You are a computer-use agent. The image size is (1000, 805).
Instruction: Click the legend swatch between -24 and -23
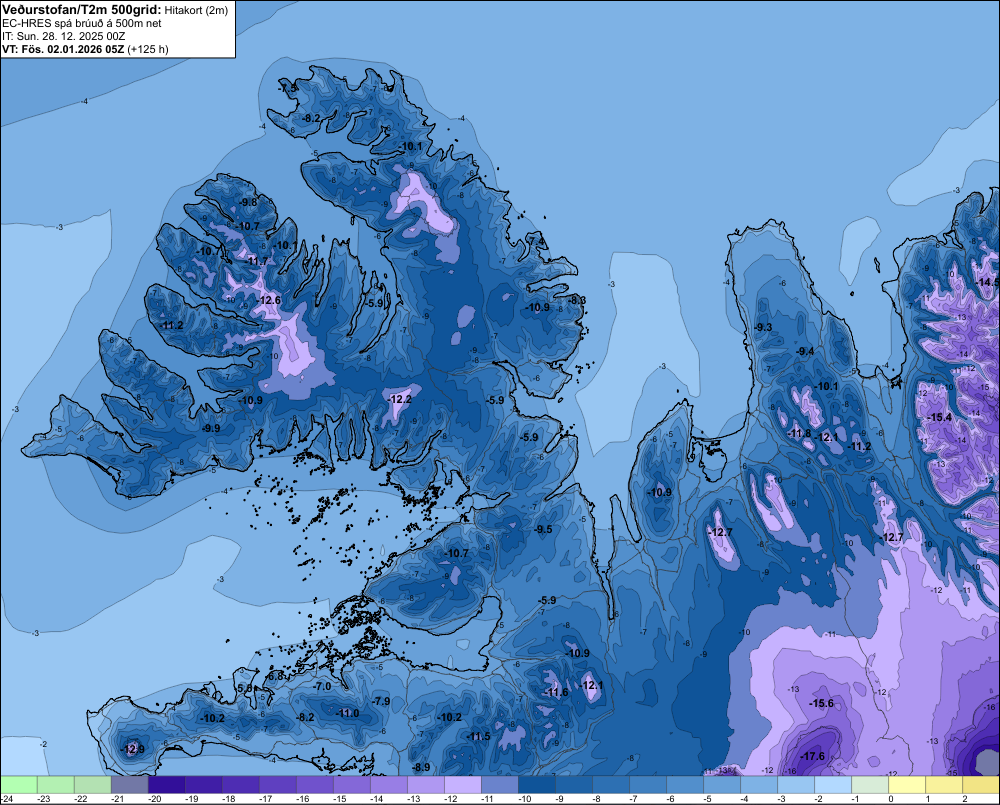click(x=19, y=784)
